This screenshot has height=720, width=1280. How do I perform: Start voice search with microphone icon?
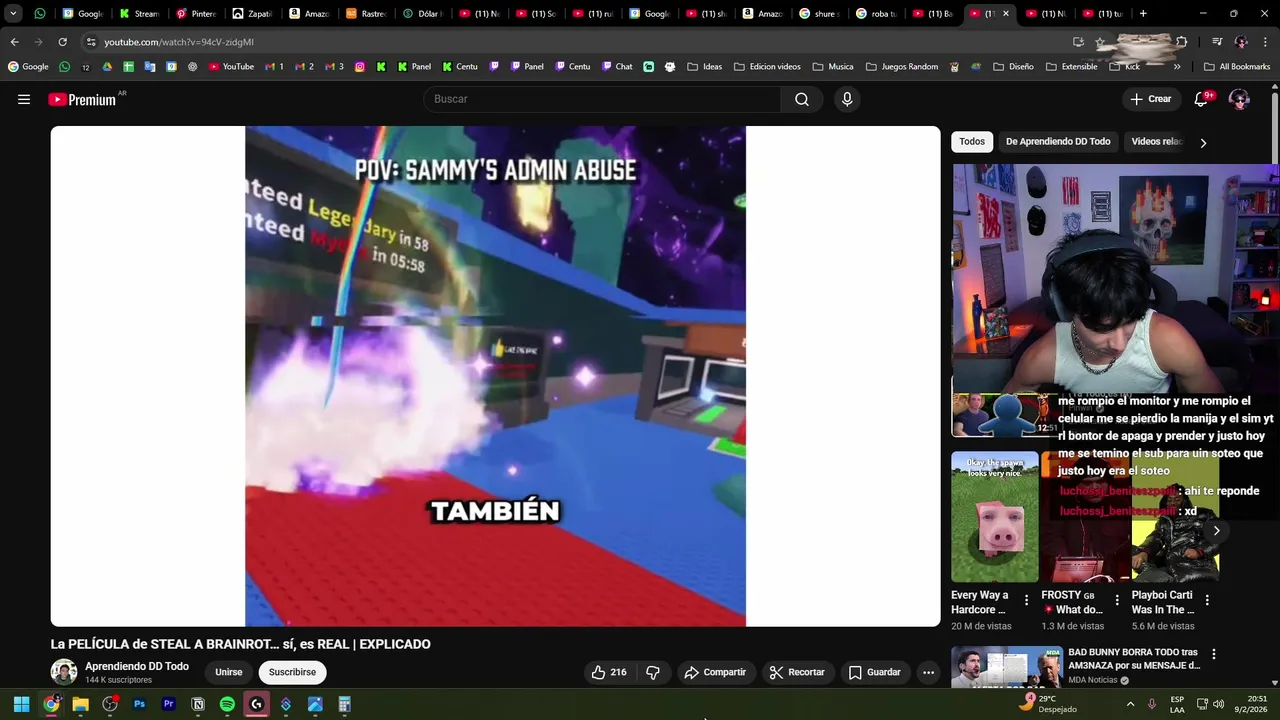click(847, 99)
